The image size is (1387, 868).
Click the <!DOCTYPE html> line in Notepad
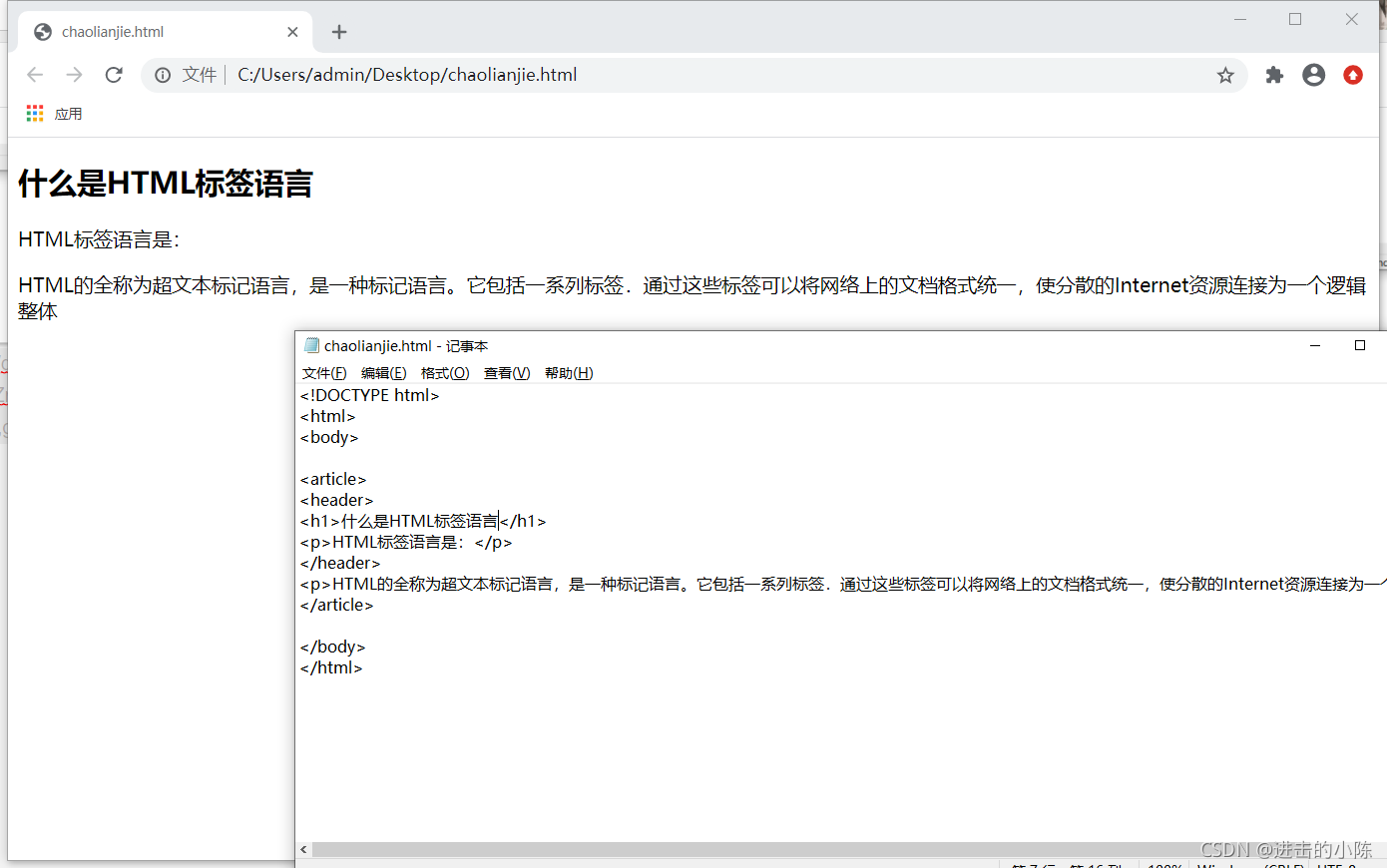pos(370,395)
